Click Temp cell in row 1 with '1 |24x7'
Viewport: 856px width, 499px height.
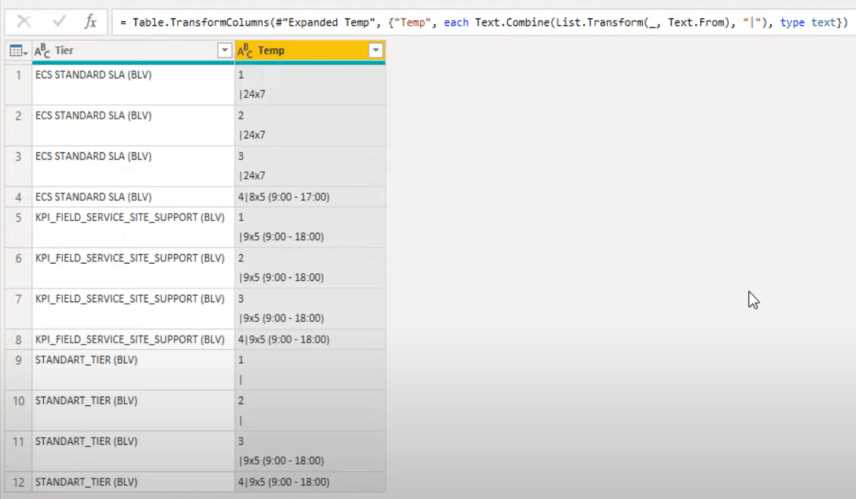coord(310,85)
